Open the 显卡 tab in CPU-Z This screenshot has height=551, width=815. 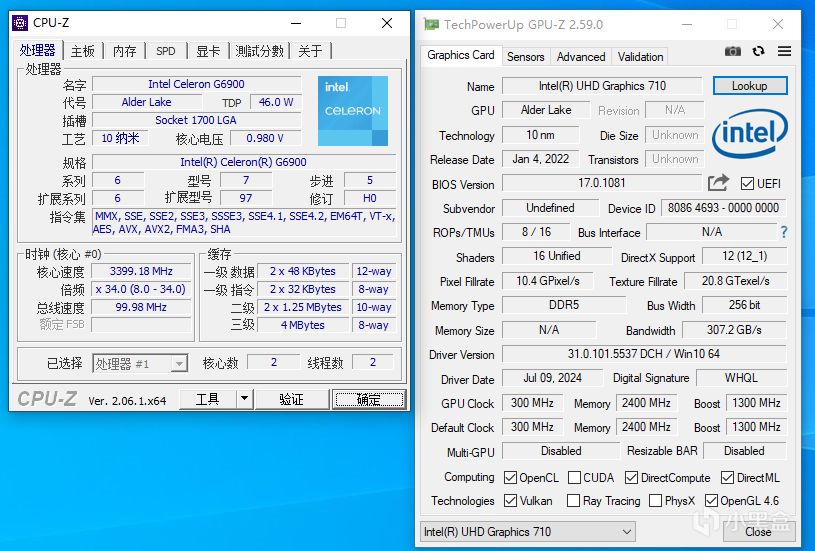click(207, 51)
